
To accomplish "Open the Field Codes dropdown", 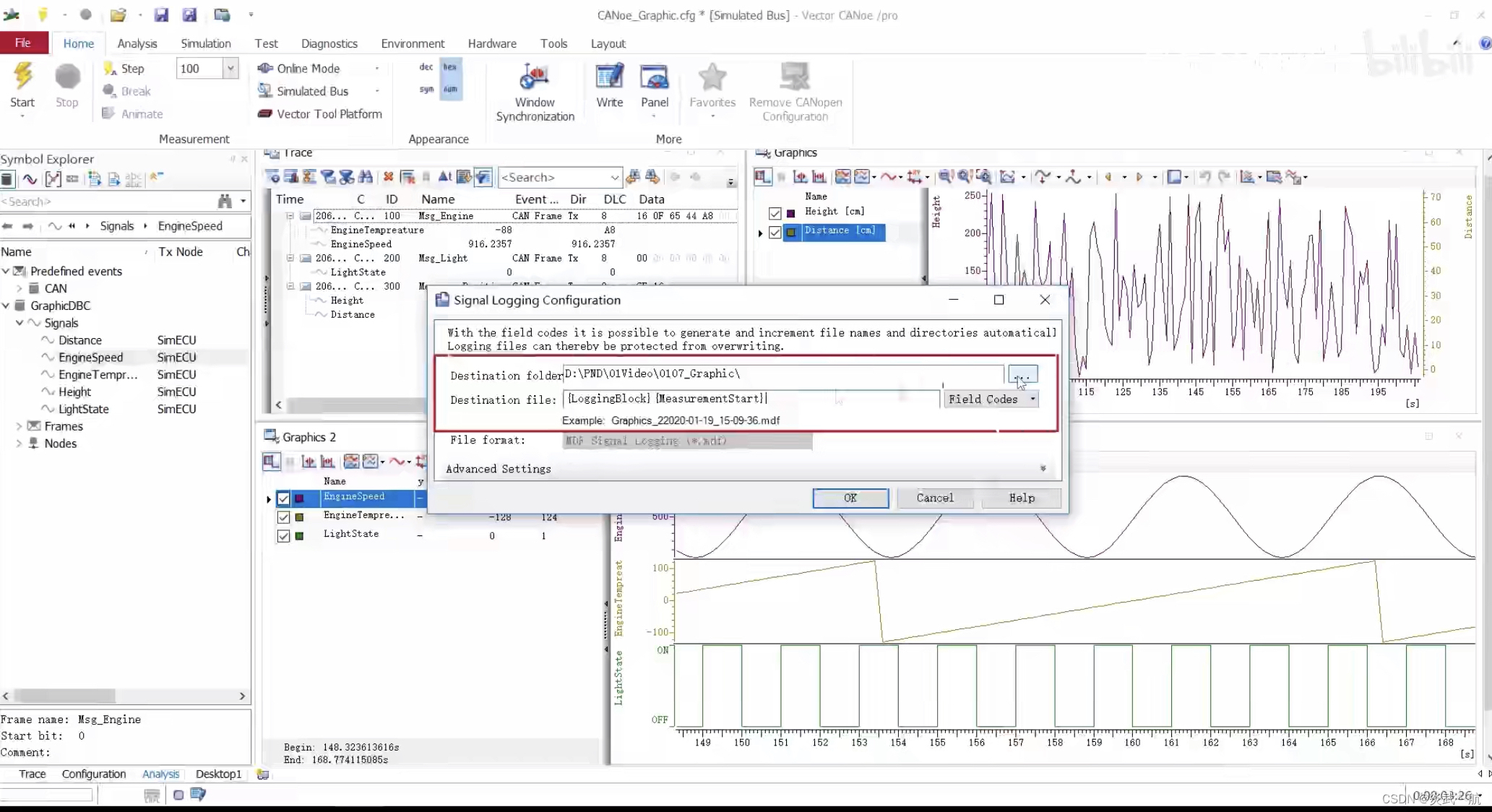I will (991, 399).
